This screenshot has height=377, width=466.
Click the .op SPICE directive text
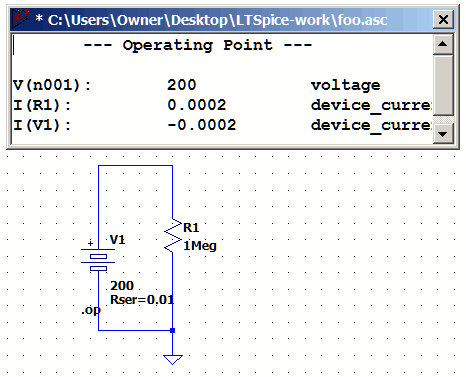pyautogui.click(x=91, y=310)
